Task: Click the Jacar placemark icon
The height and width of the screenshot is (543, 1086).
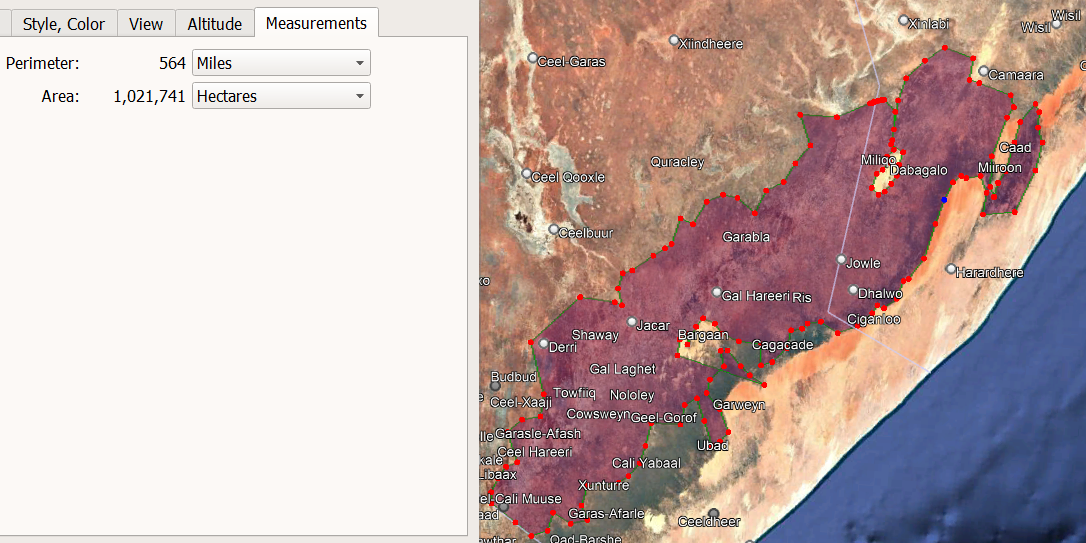Action: pyautogui.click(x=632, y=322)
